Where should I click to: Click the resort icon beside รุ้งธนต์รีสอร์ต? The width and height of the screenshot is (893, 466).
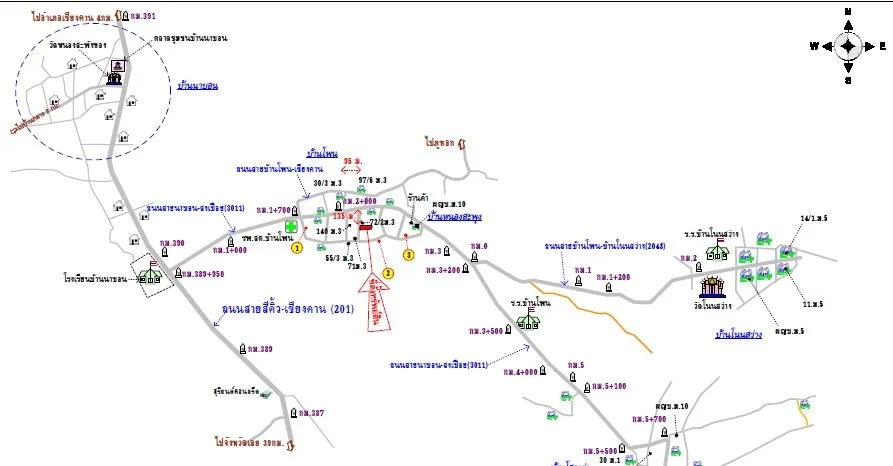tap(265, 394)
